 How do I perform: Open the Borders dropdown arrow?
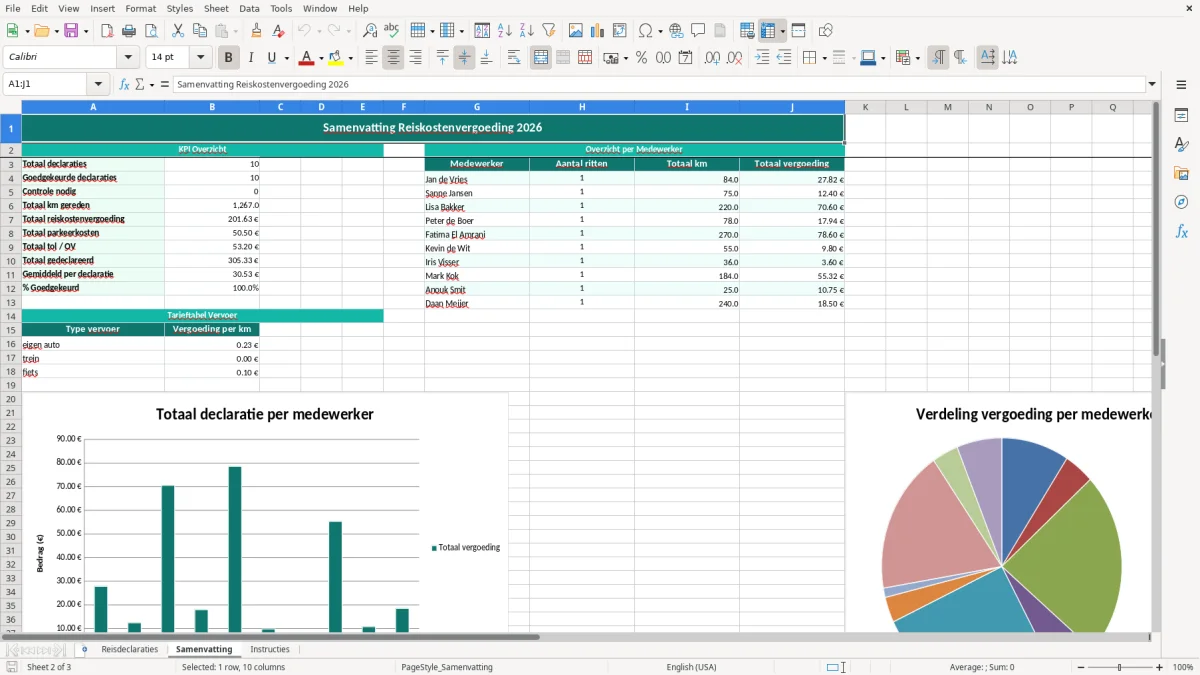coord(823,58)
